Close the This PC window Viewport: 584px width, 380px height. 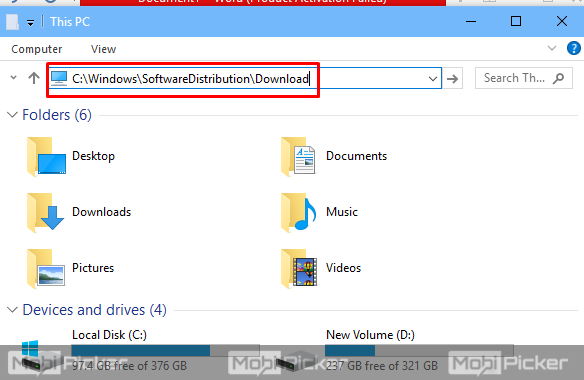point(562,21)
